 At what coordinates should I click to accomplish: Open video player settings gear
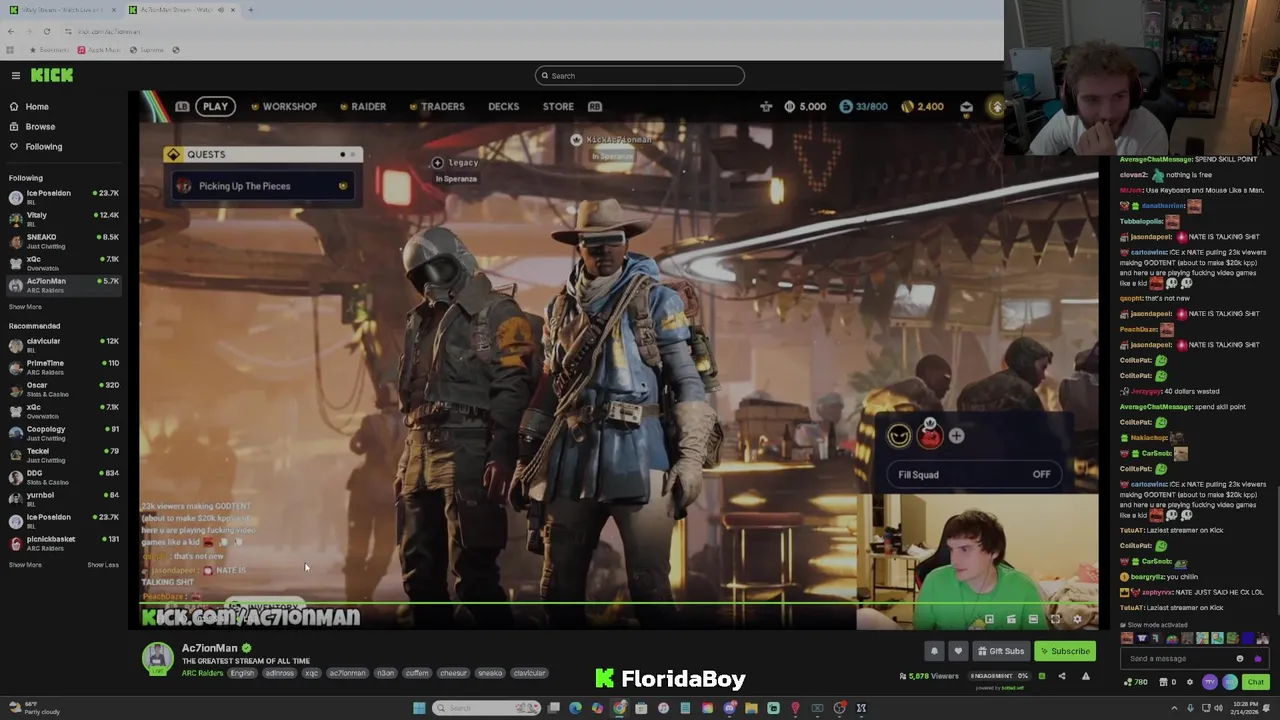(1077, 620)
